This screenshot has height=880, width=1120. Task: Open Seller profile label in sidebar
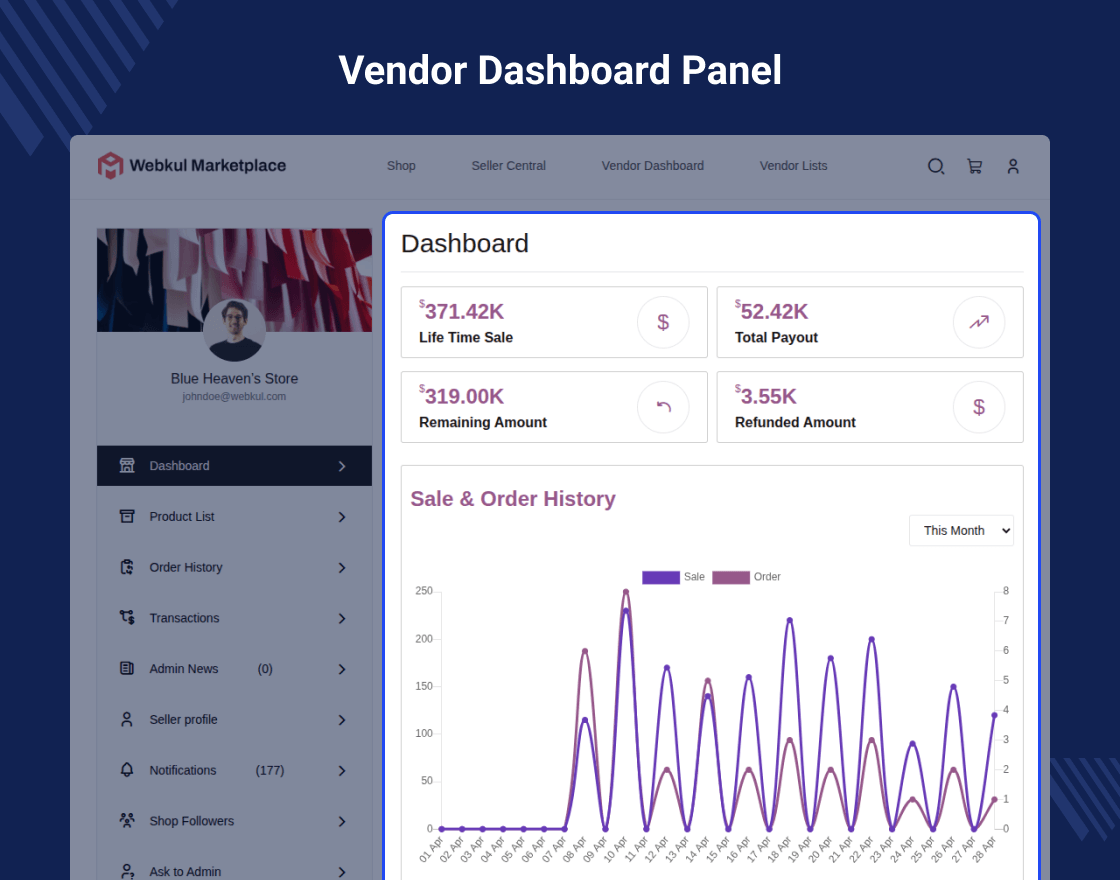pos(184,719)
